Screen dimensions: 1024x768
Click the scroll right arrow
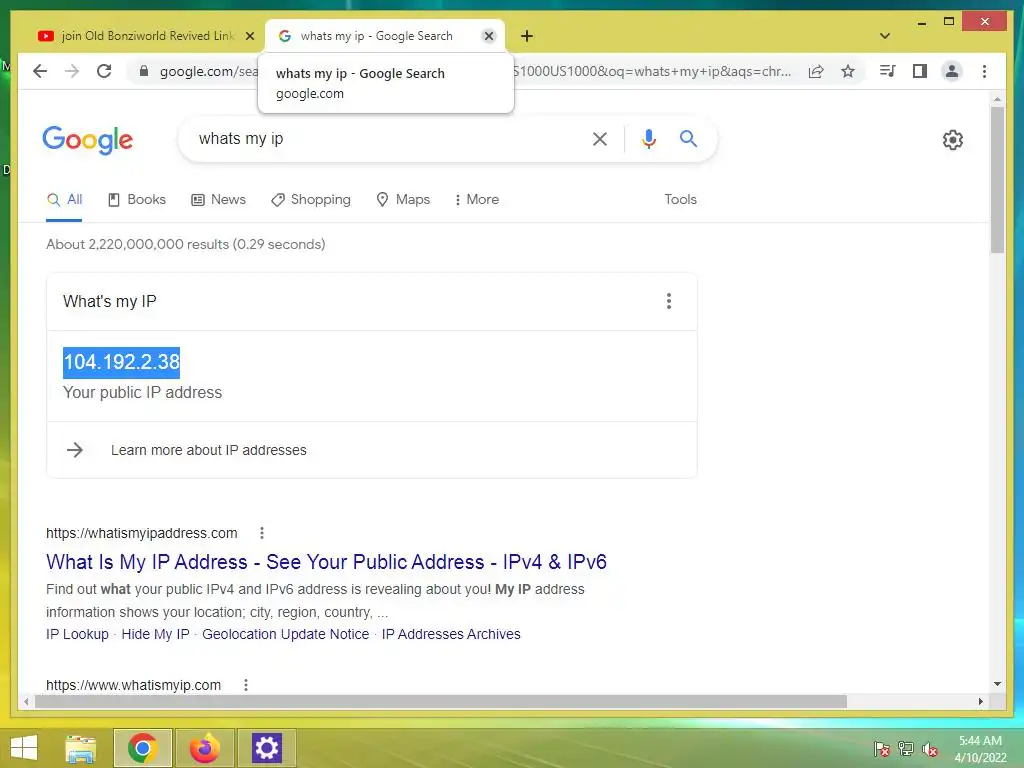coord(980,701)
